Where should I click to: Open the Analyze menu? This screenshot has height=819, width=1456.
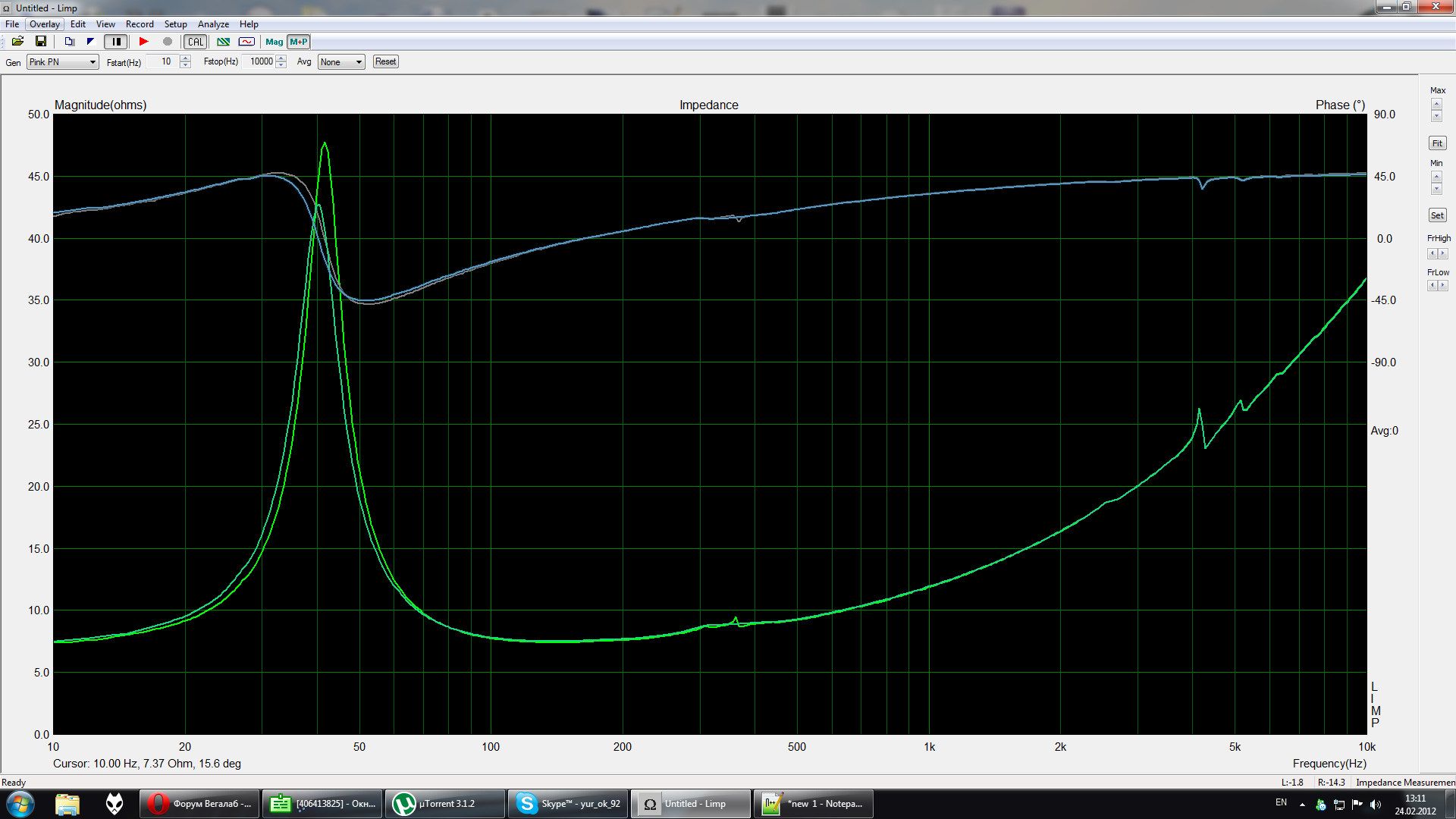(x=213, y=24)
